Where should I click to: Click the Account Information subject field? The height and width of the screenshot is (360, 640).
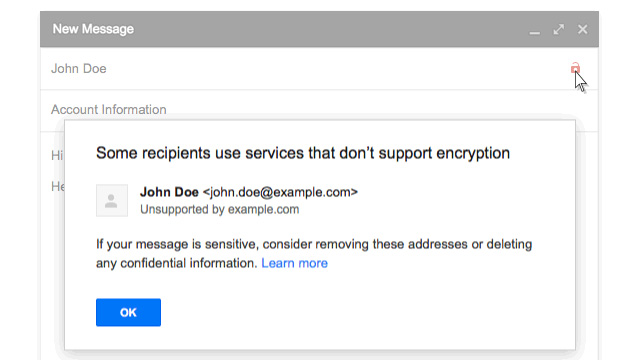tap(319, 109)
